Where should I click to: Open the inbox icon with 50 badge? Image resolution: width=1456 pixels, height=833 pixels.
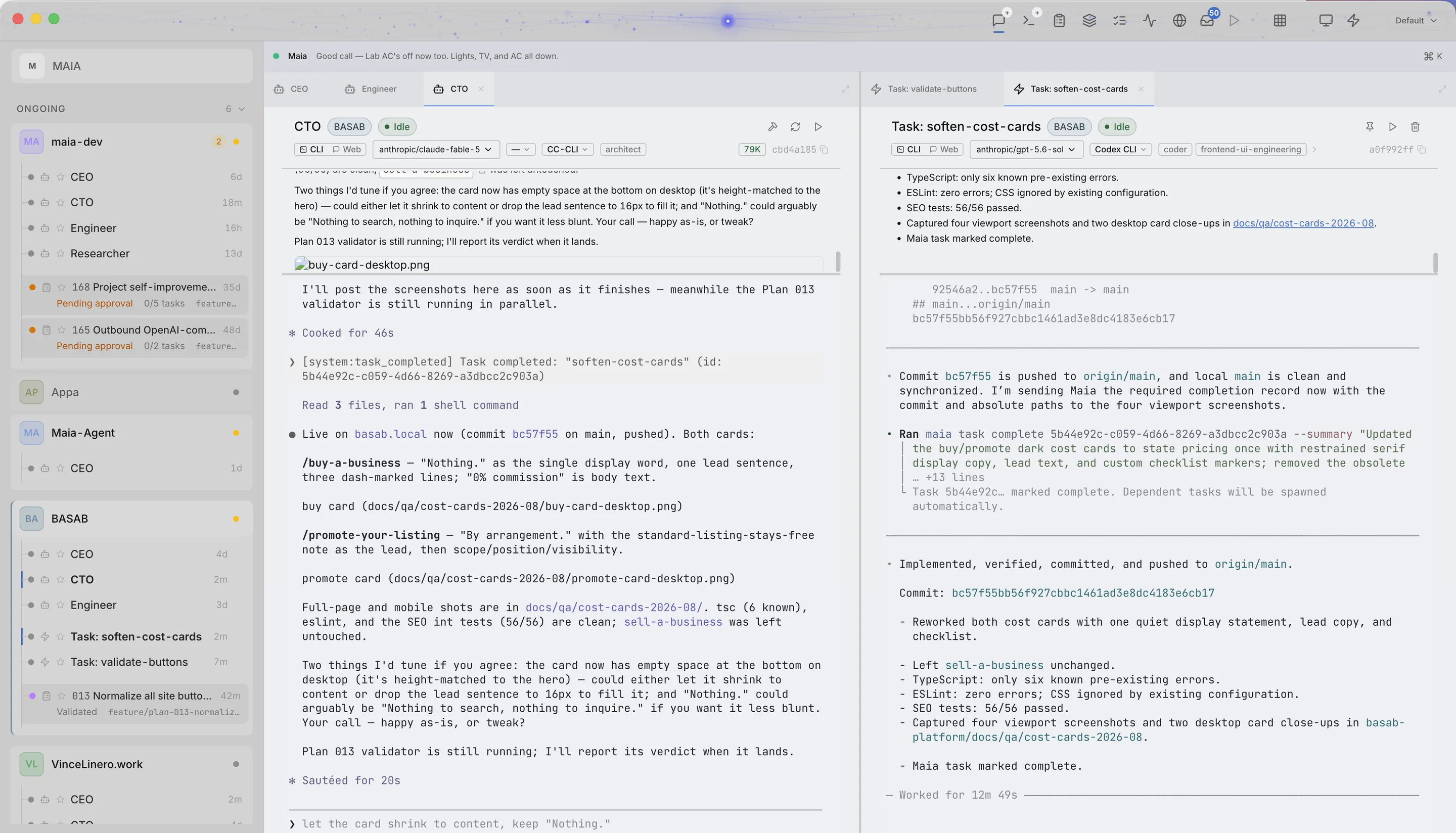click(x=1208, y=21)
